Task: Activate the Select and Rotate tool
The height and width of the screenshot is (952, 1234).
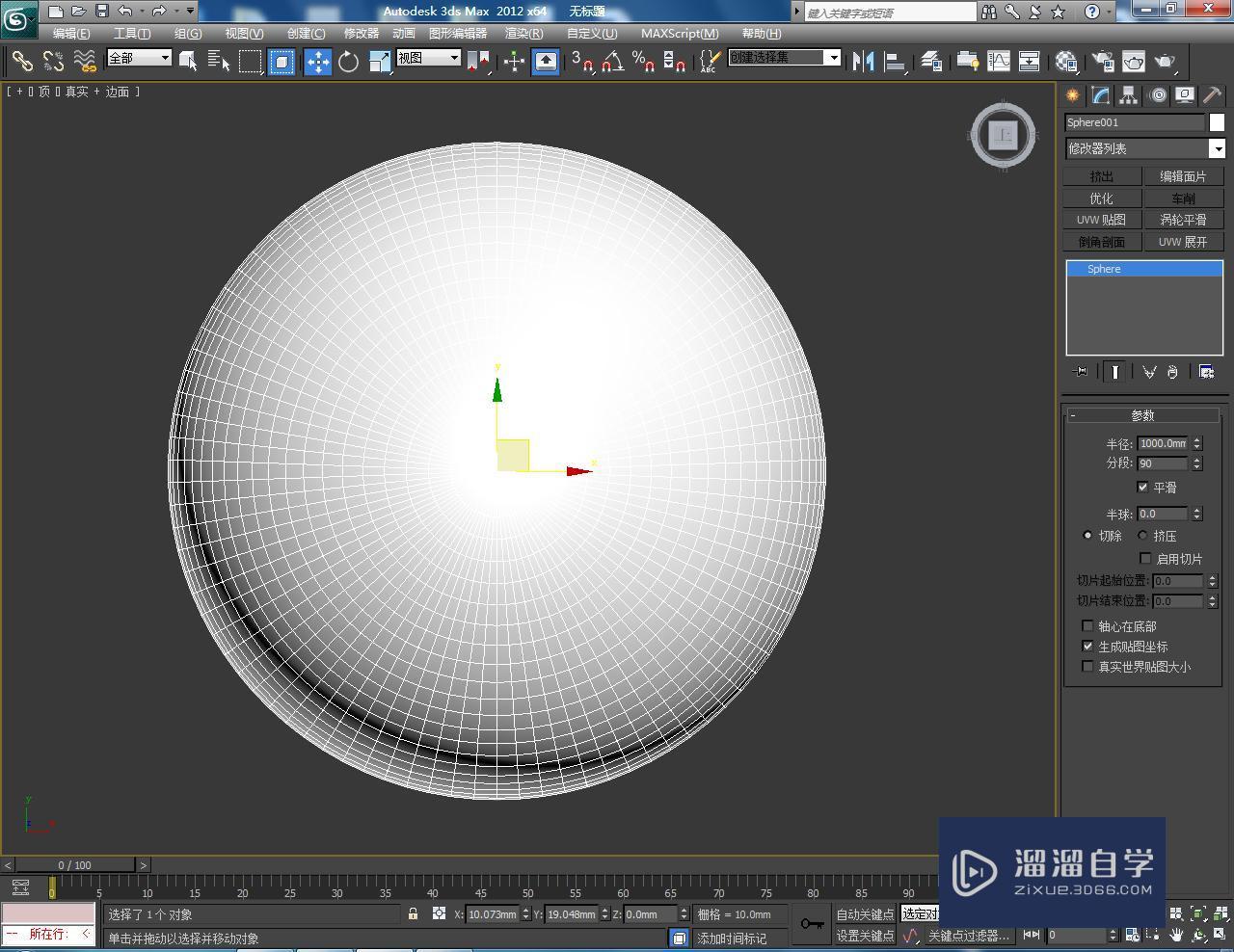Action: pos(348,61)
